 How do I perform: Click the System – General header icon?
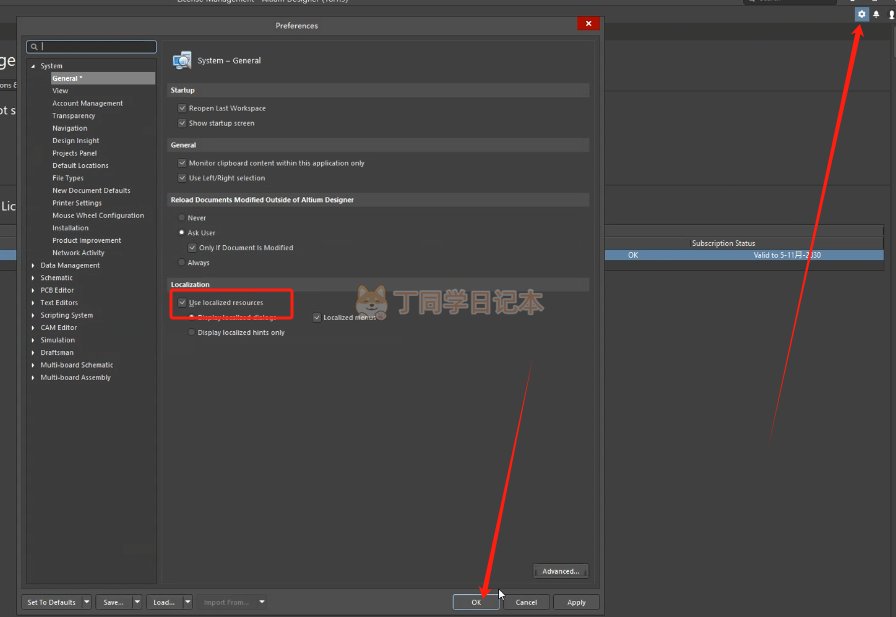pos(182,60)
